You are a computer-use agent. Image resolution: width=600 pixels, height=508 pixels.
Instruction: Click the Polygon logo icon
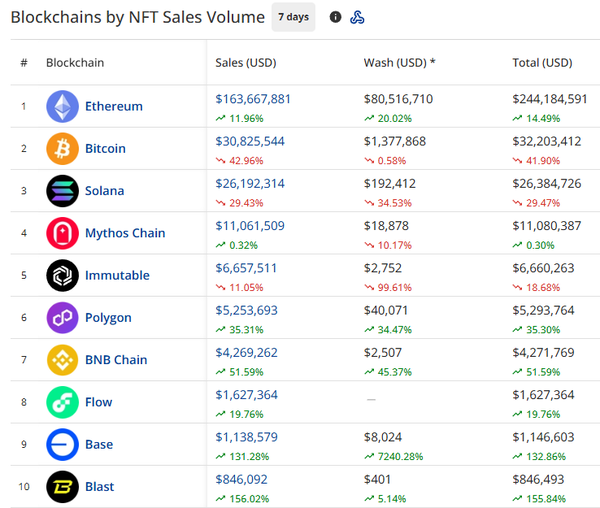pyautogui.click(x=62, y=318)
